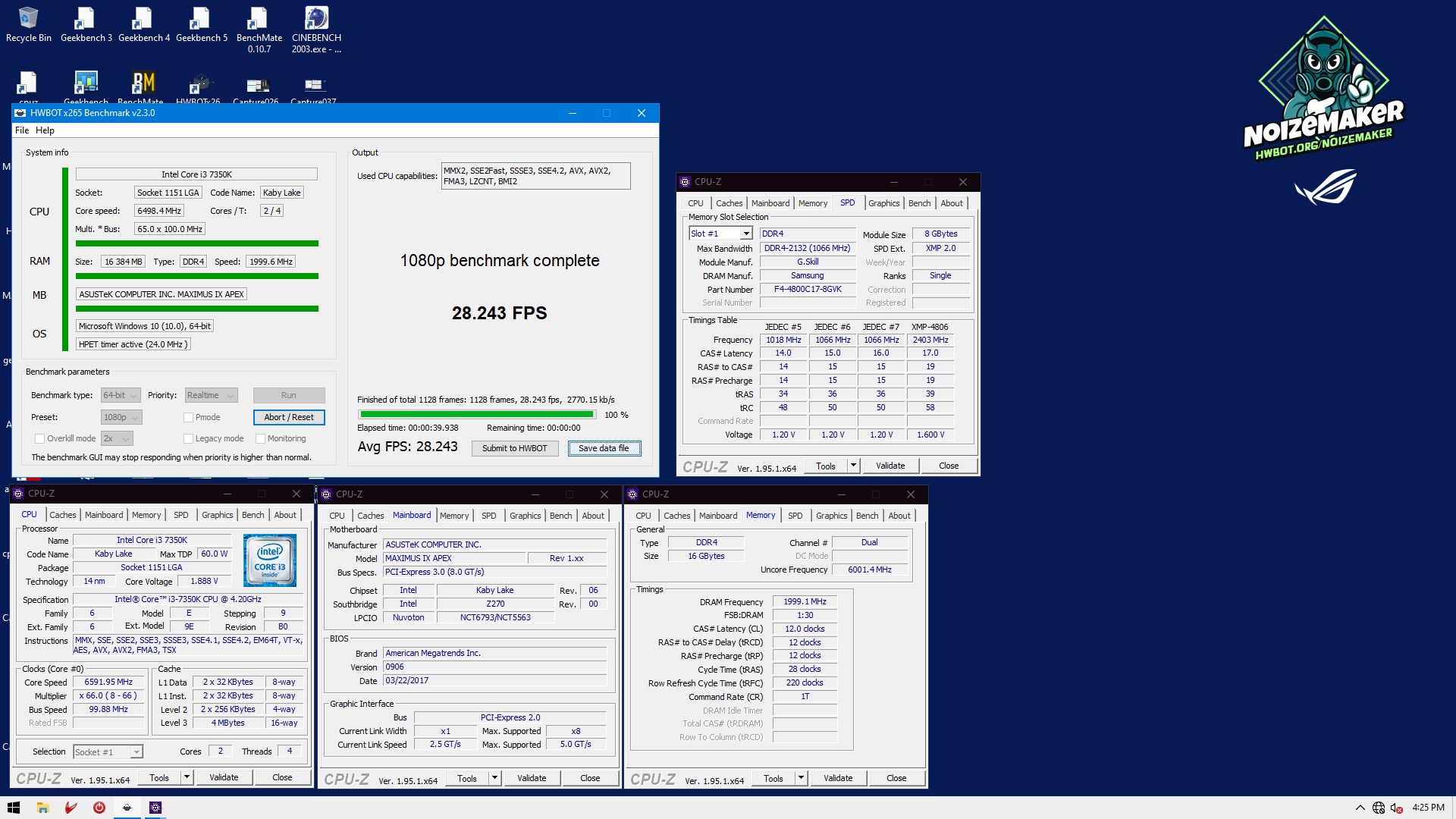Open the muted volume tray icon
1456x819 pixels.
(1396, 808)
